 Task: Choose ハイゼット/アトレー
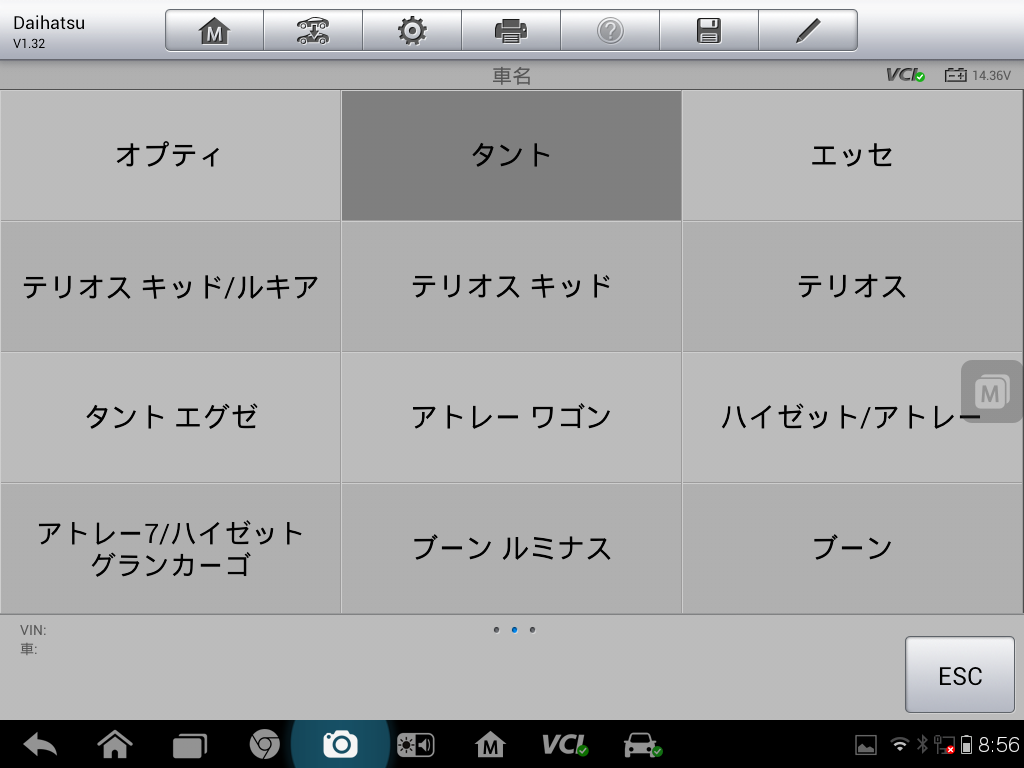coord(852,418)
